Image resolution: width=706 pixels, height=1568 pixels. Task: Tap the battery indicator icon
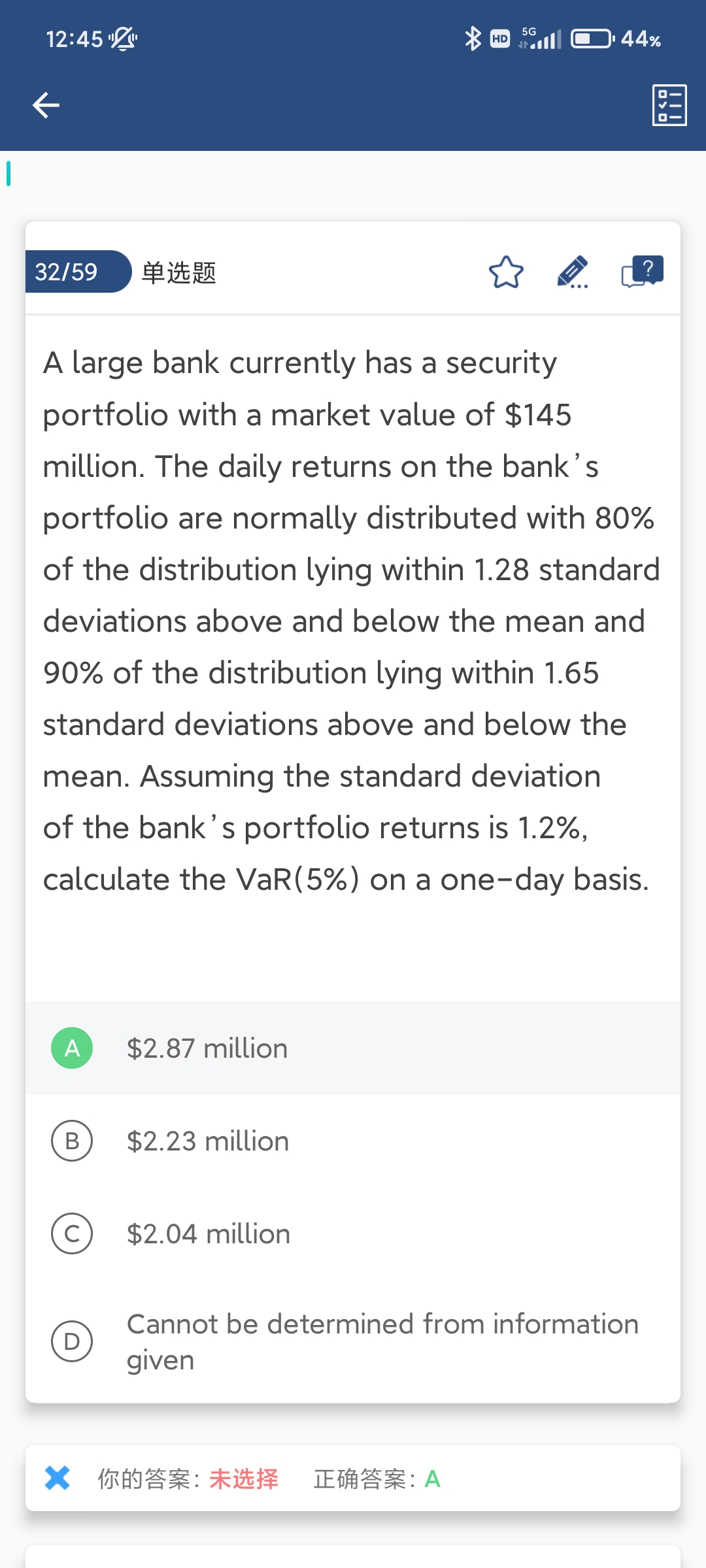(x=592, y=39)
